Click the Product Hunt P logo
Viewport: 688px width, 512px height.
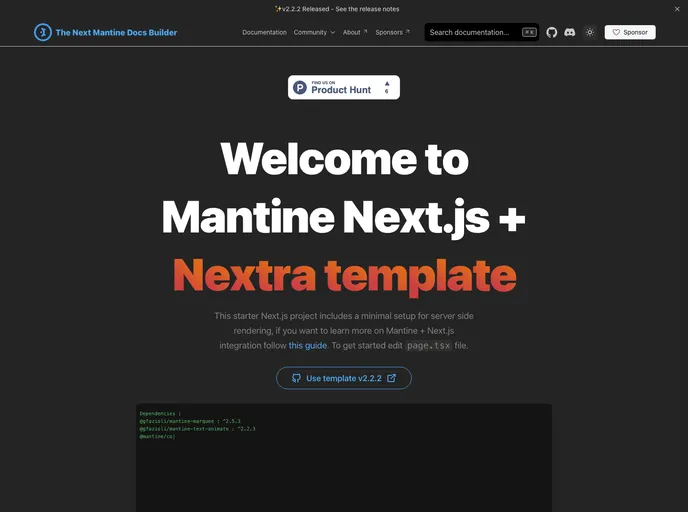click(300, 87)
